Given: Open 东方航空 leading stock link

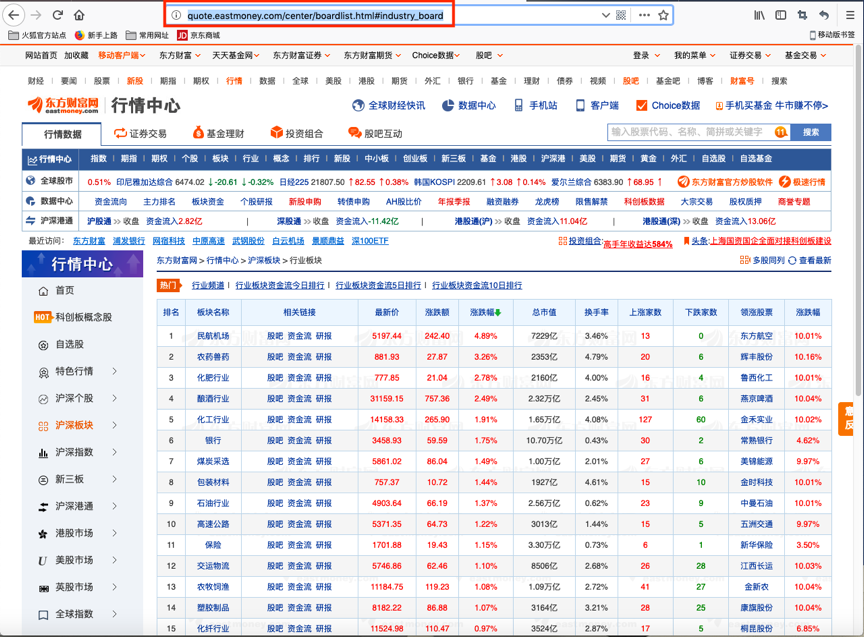Looking at the screenshot, I should [x=756, y=336].
